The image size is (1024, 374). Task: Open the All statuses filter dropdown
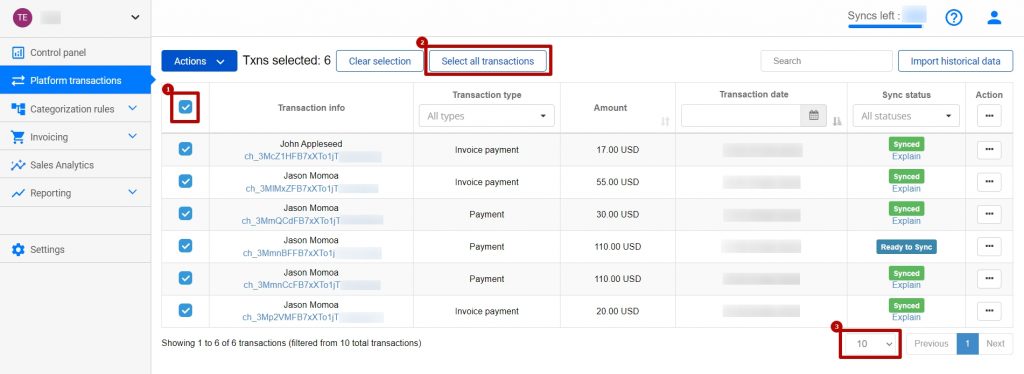pyautogui.click(x=906, y=116)
